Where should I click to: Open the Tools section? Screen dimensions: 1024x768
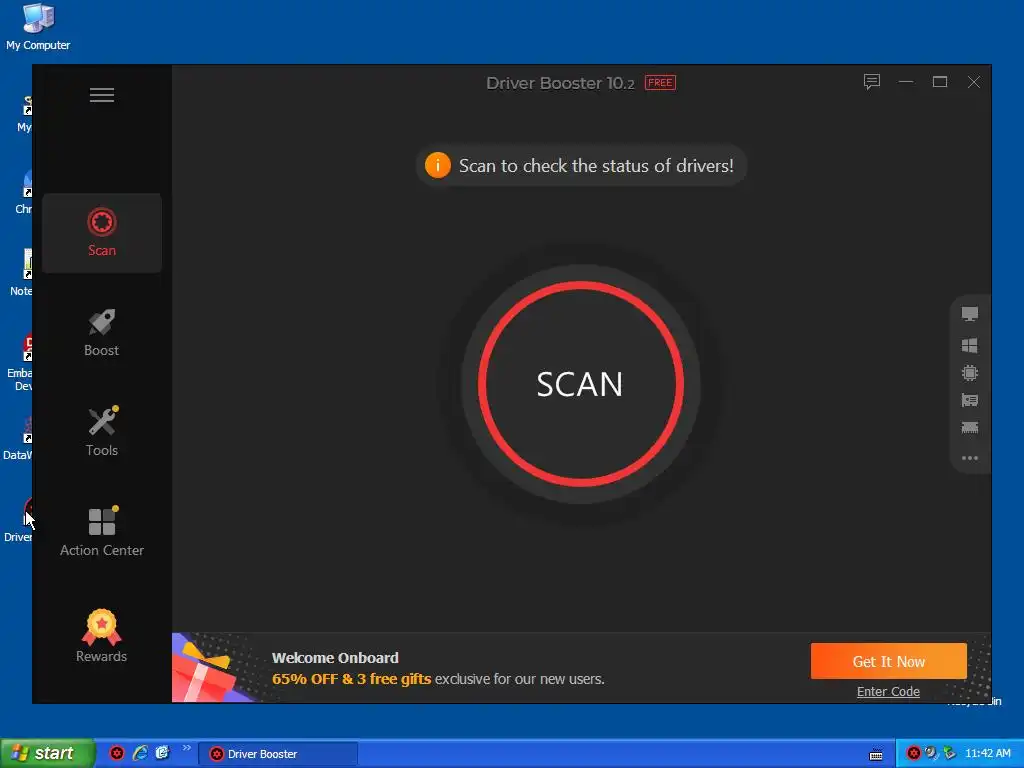[x=102, y=432]
